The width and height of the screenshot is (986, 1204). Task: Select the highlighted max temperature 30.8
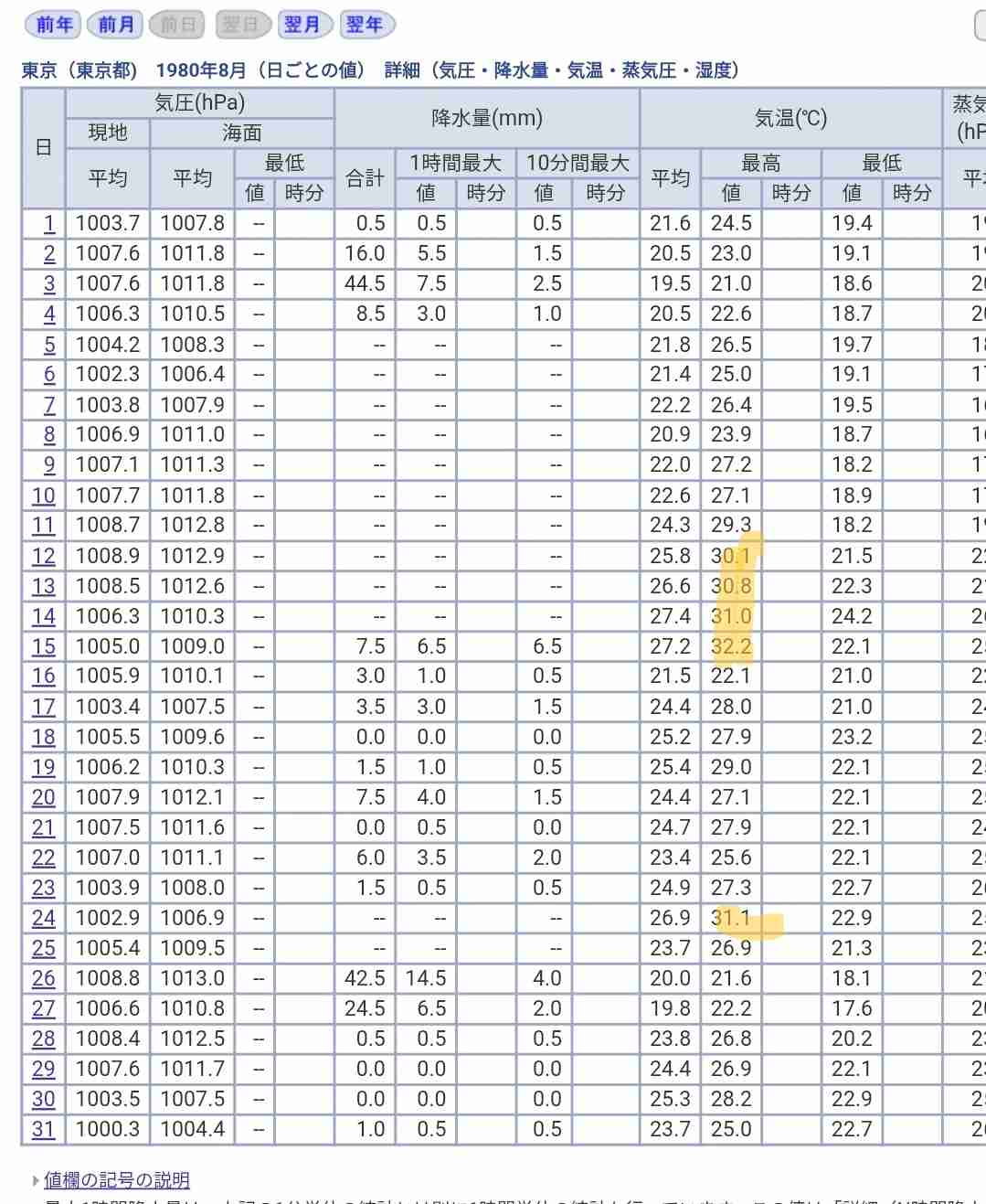pyautogui.click(x=731, y=586)
